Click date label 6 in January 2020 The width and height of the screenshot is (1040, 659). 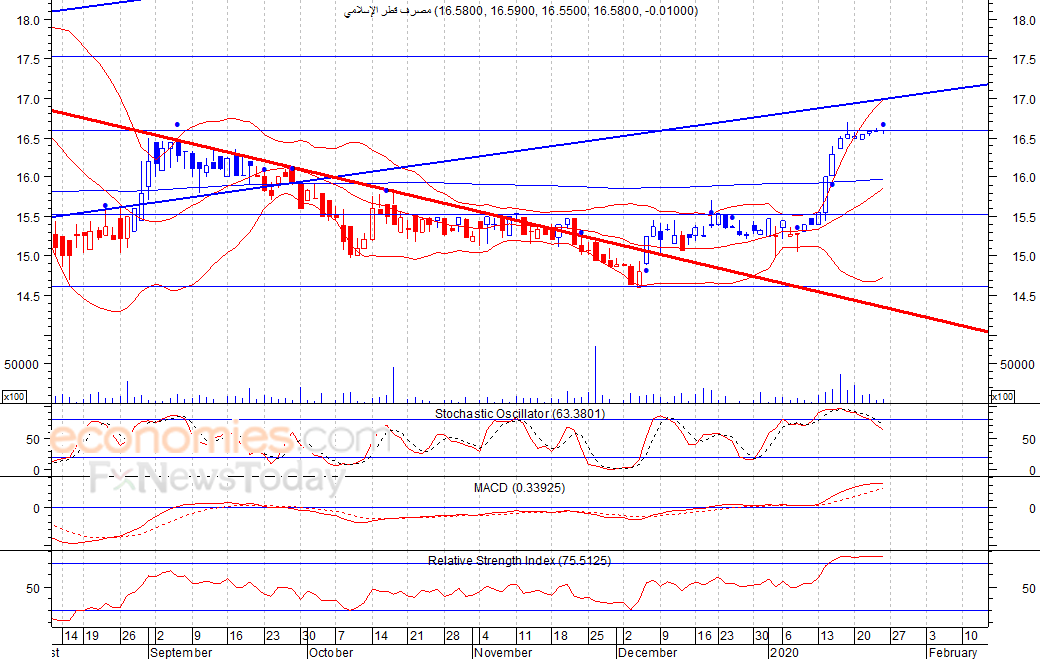click(788, 636)
